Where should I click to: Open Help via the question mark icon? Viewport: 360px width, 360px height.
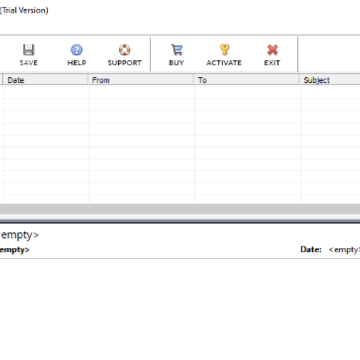point(77,50)
